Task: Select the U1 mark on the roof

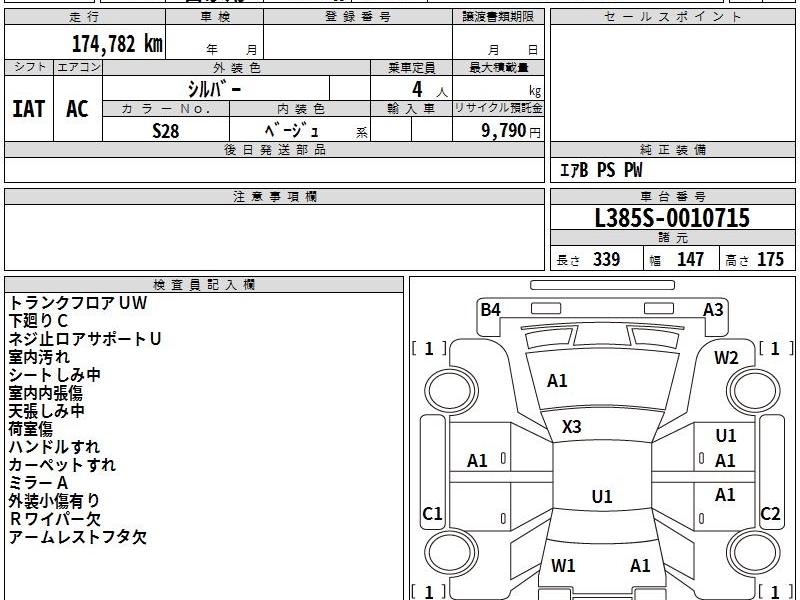Action: coord(602,496)
